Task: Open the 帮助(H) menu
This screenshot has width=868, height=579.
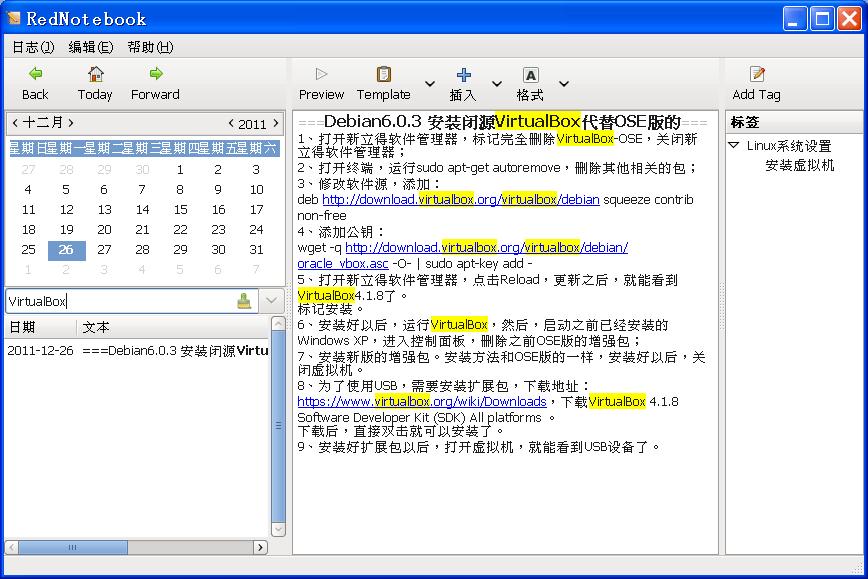Action: (x=150, y=47)
